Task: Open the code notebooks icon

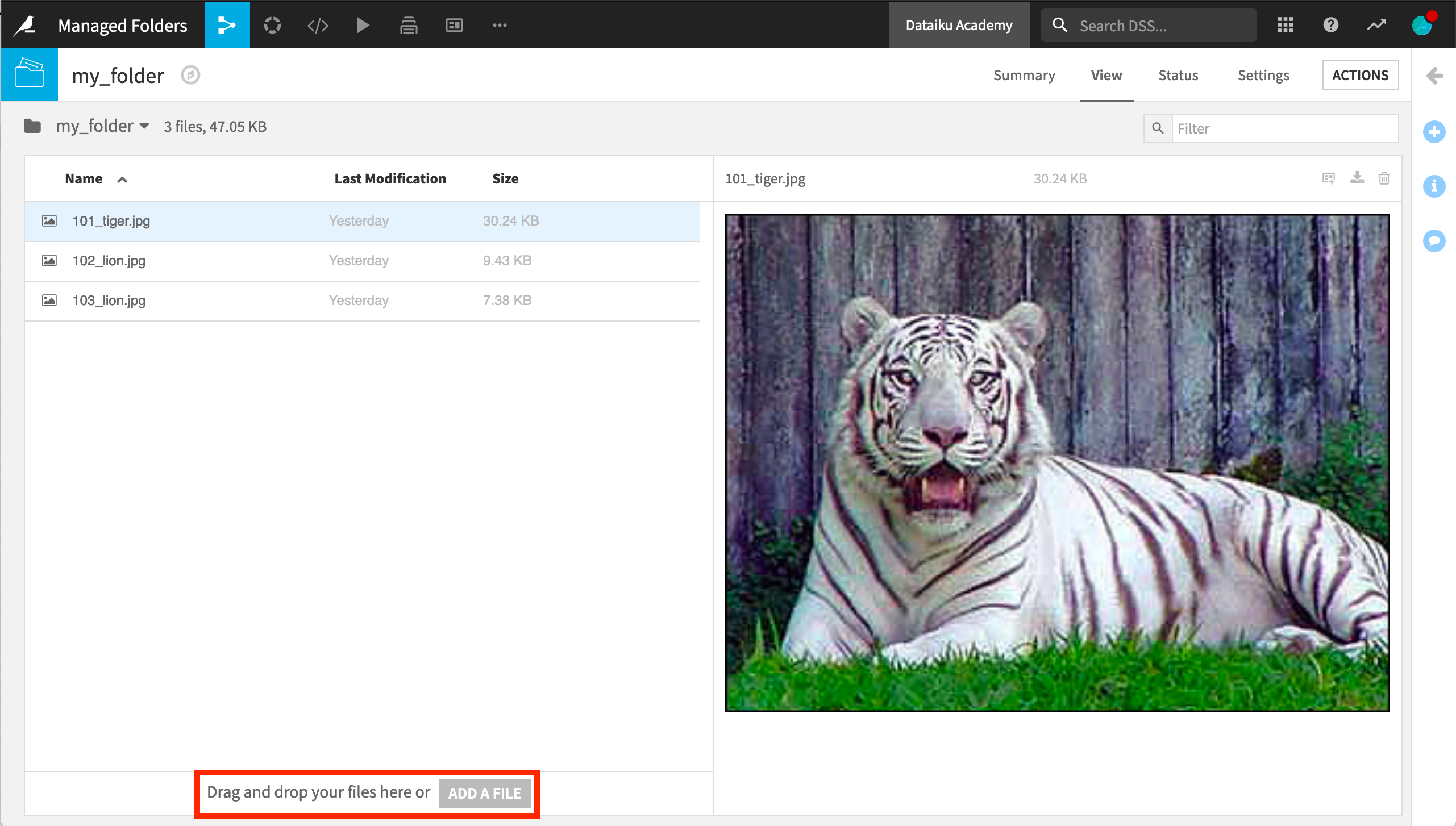Action: click(318, 24)
